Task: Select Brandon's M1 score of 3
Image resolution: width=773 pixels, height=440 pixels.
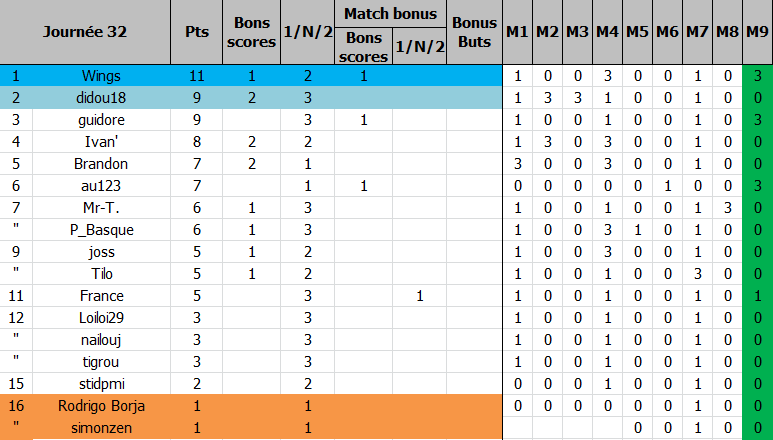Action: click(x=517, y=164)
